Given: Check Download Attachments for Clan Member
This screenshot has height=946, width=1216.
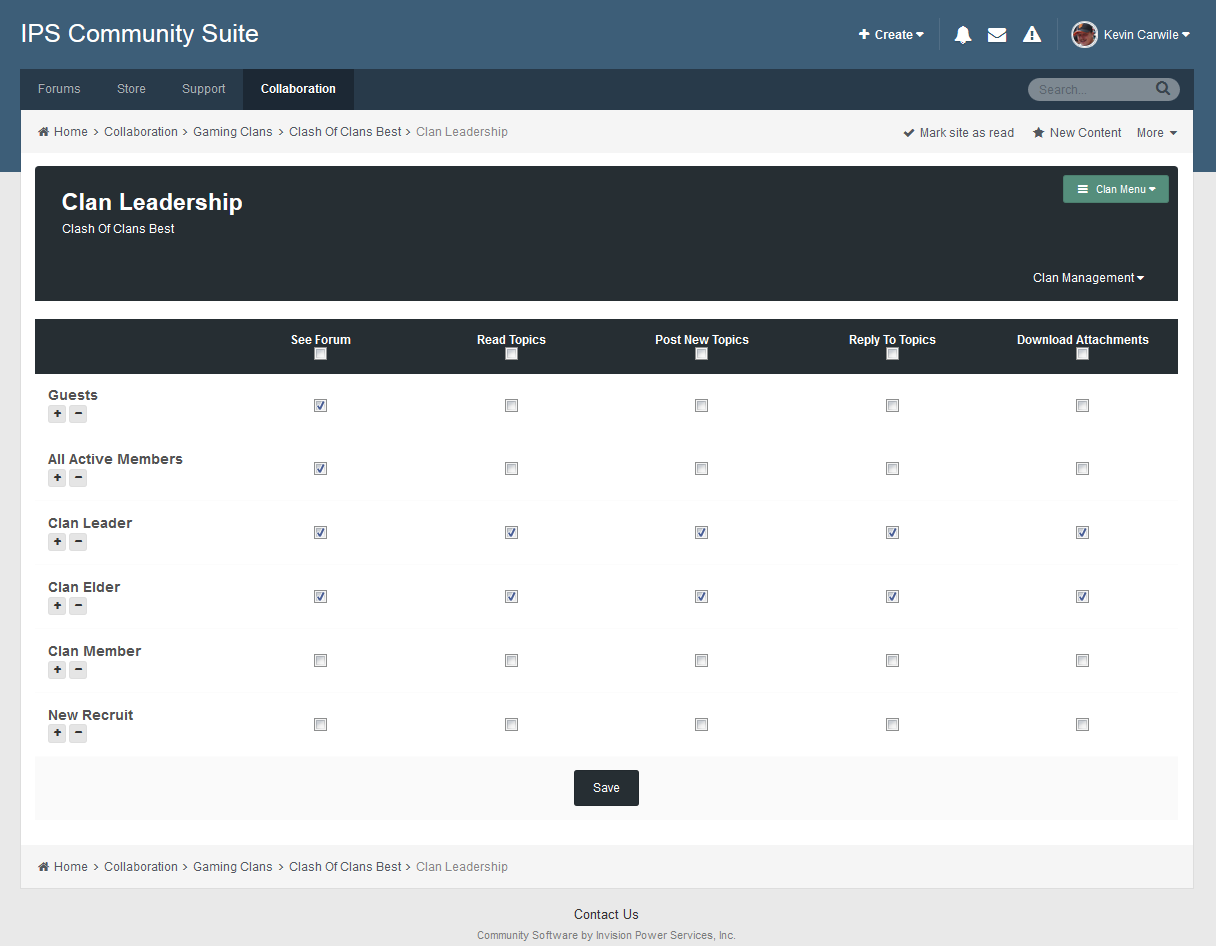Looking at the screenshot, I should coord(1082,660).
